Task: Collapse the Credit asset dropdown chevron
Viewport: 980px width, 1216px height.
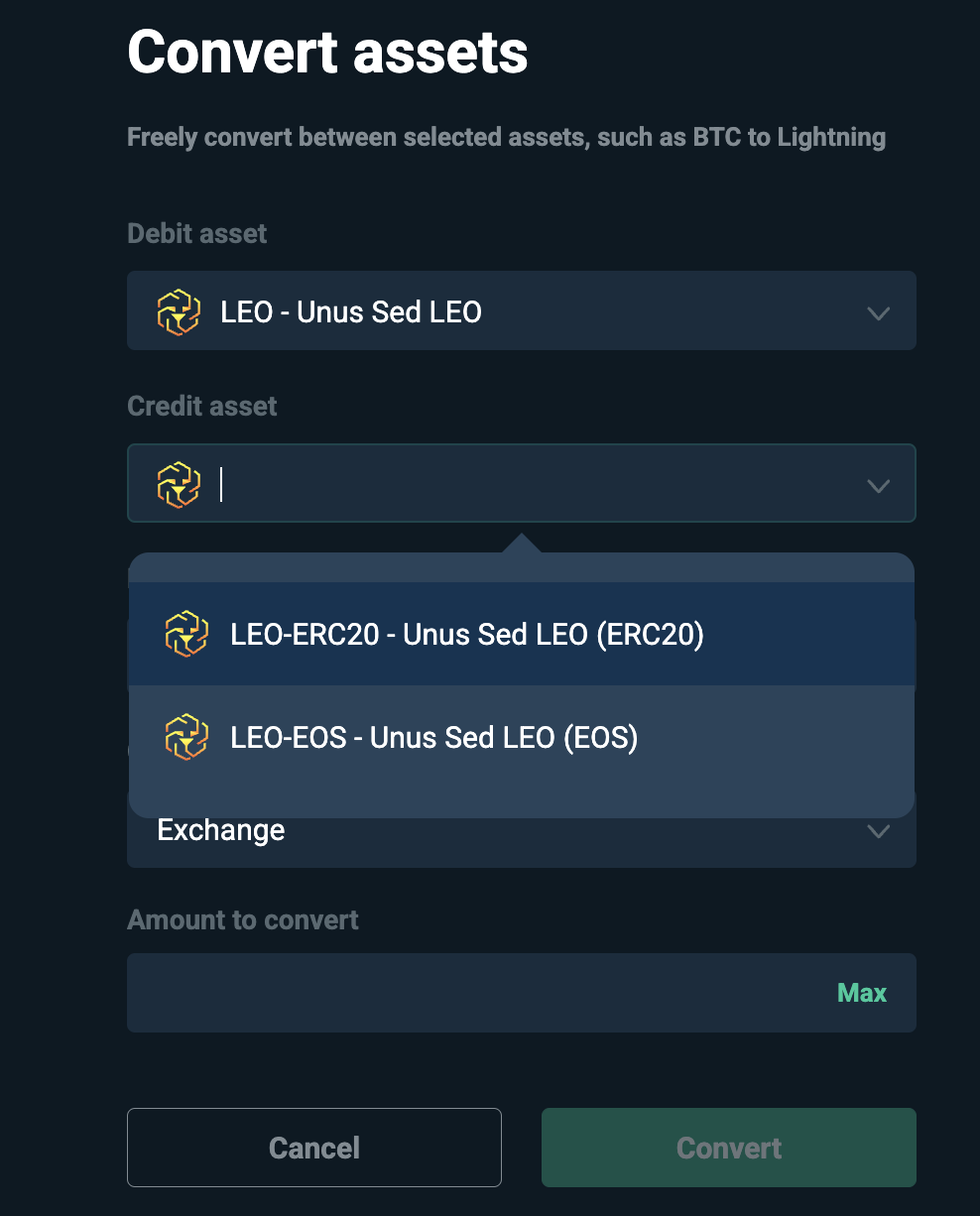Action: click(878, 486)
